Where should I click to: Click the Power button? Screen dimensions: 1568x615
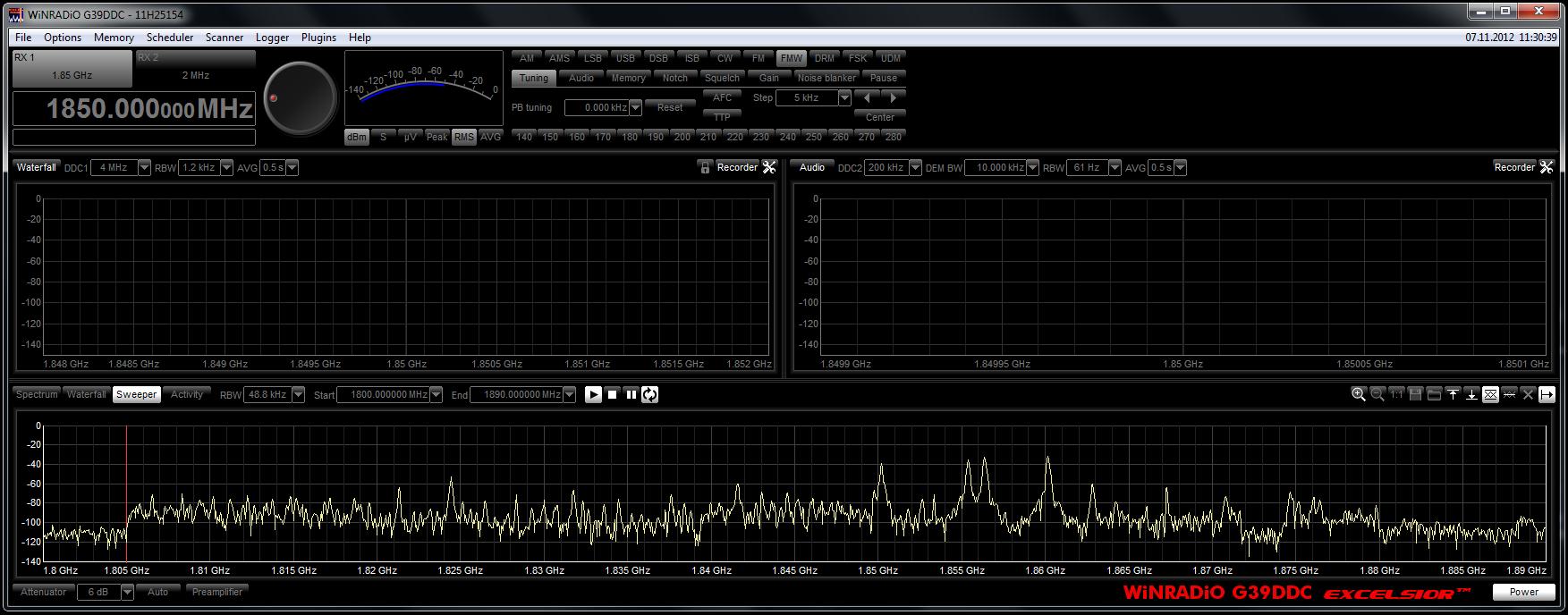click(1524, 592)
